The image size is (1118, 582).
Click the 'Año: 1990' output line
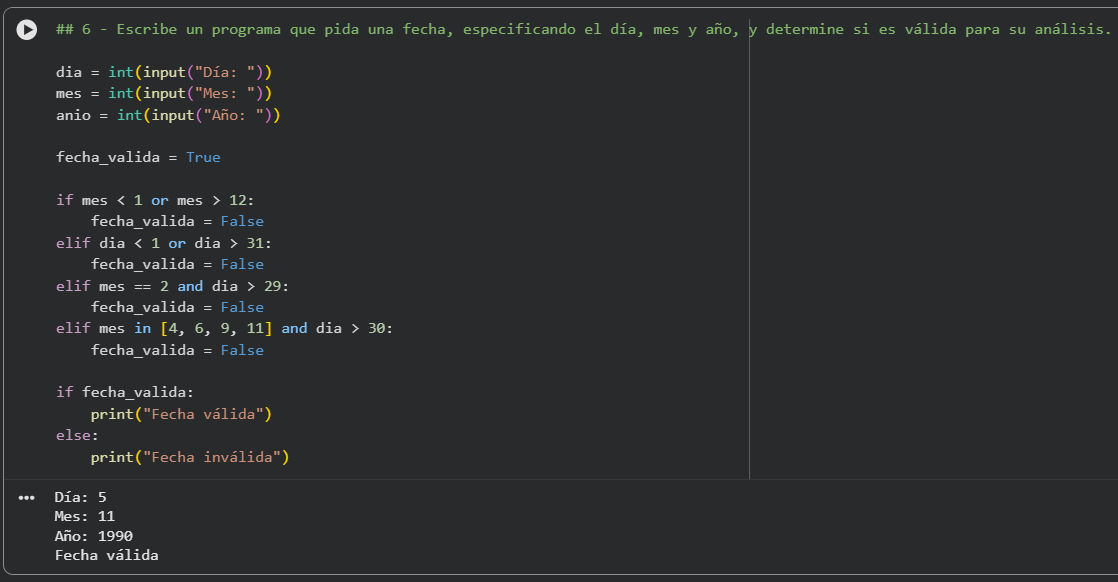click(93, 536)
